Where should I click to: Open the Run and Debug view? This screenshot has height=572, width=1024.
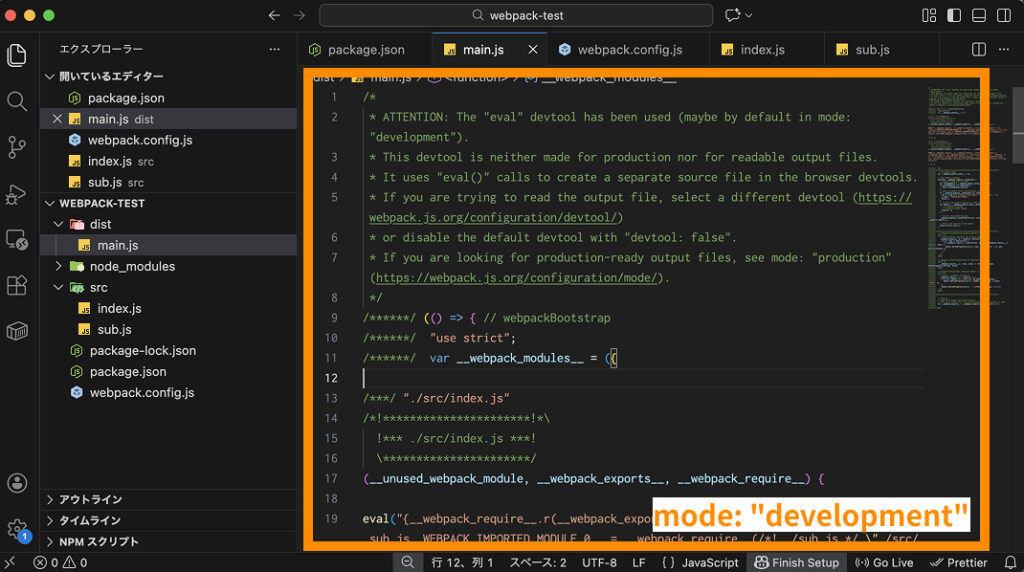(17, 193)
